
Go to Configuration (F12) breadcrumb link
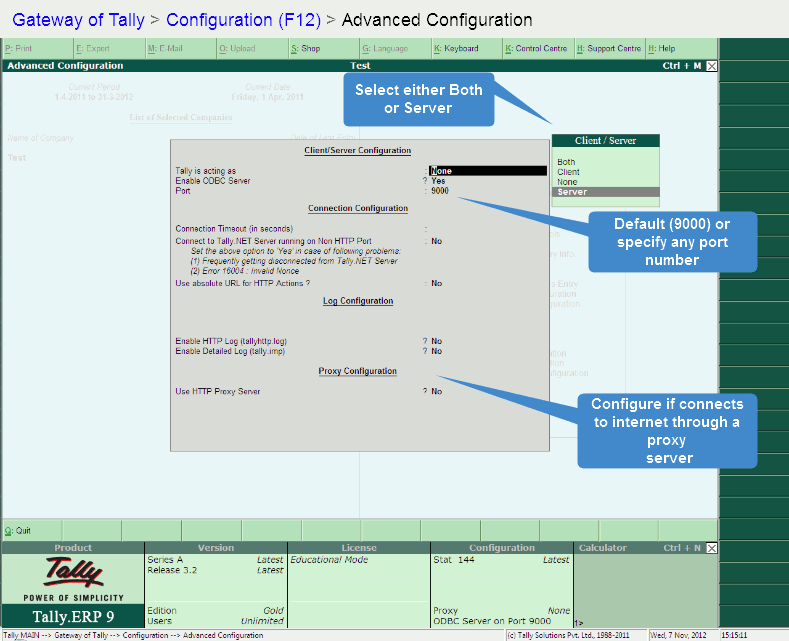(x=243, y=20)
